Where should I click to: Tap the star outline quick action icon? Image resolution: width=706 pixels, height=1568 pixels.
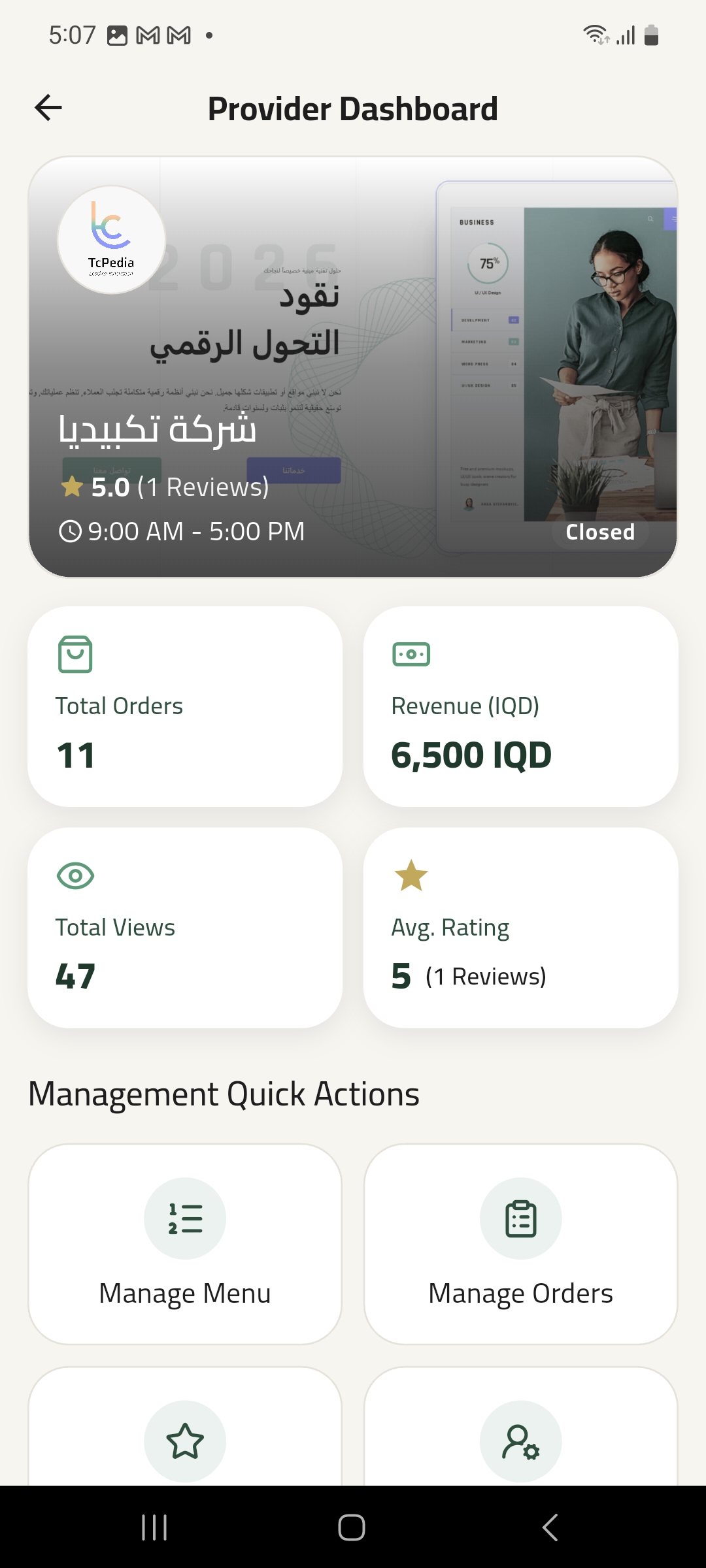tap(185, 1441)
